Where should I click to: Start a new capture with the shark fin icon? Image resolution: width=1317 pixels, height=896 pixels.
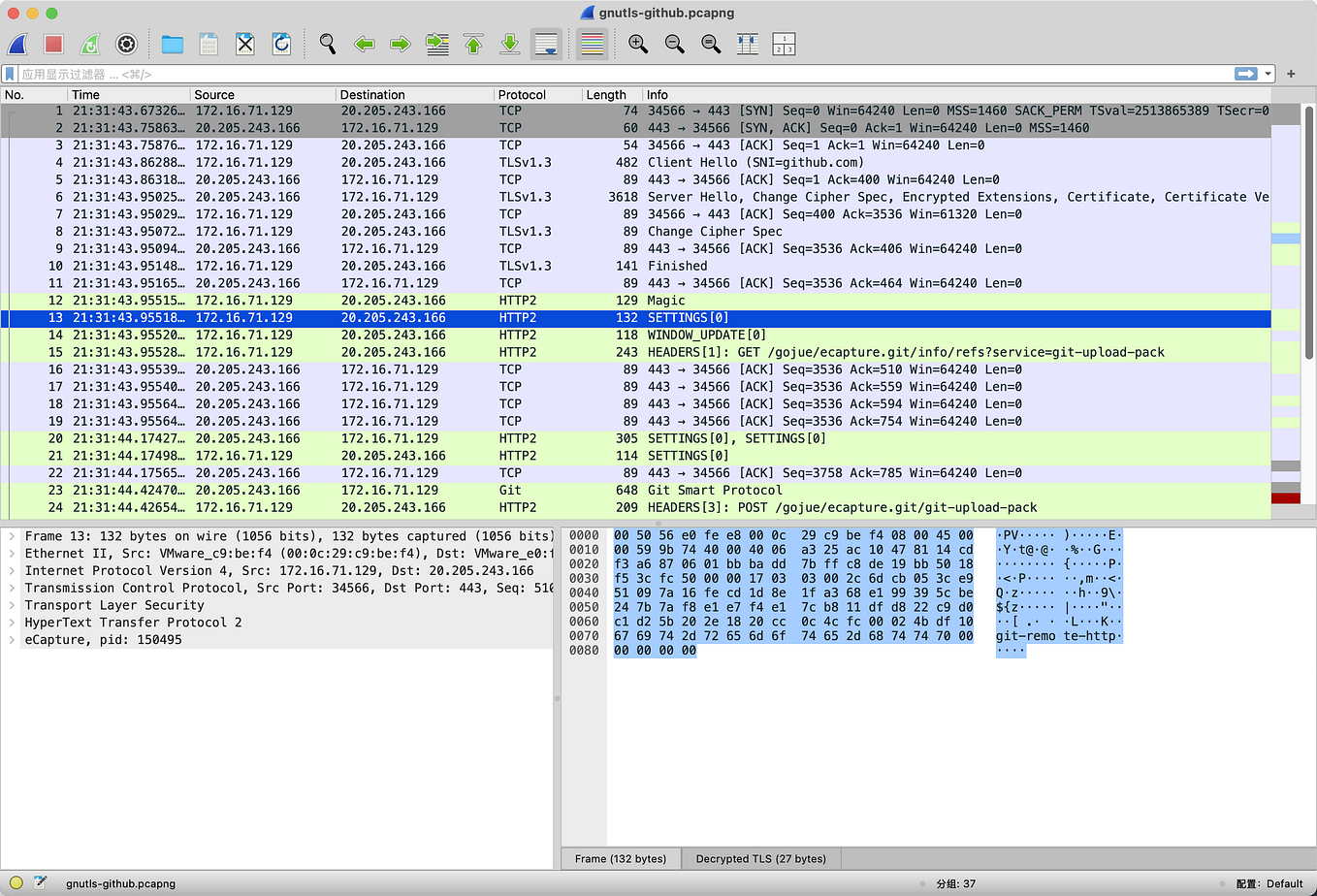pos(17,44)
